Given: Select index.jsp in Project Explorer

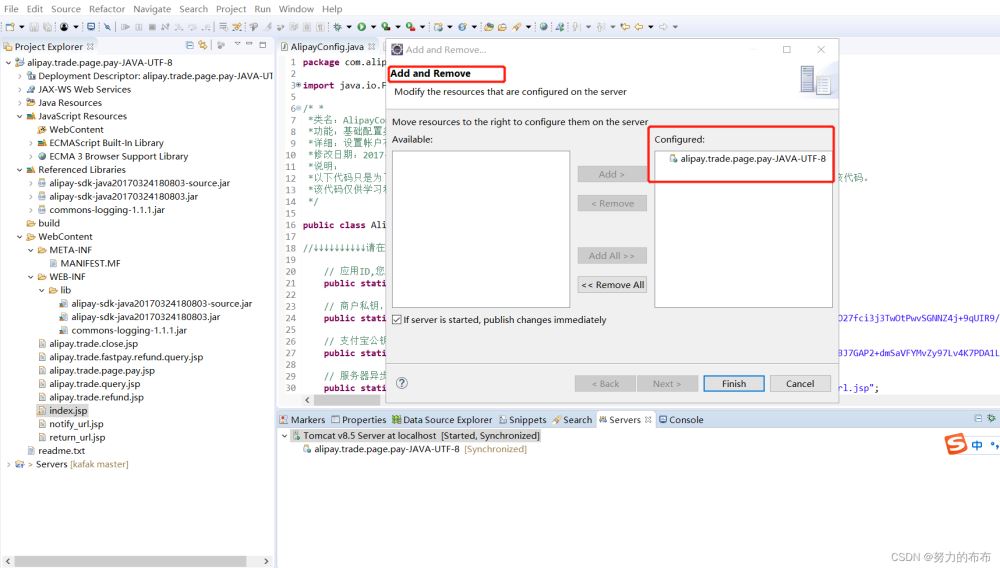Looking at the screenshot, I should 68,411.
